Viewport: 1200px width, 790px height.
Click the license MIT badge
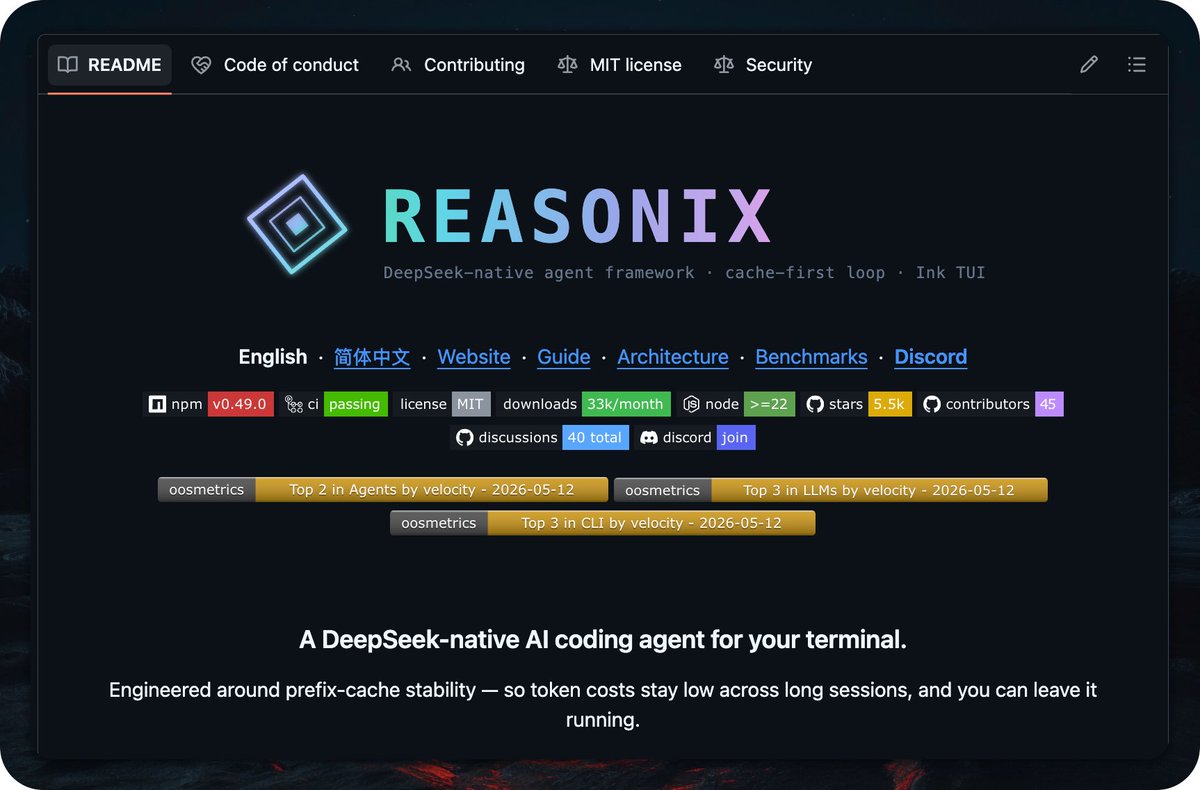[444, 404]
